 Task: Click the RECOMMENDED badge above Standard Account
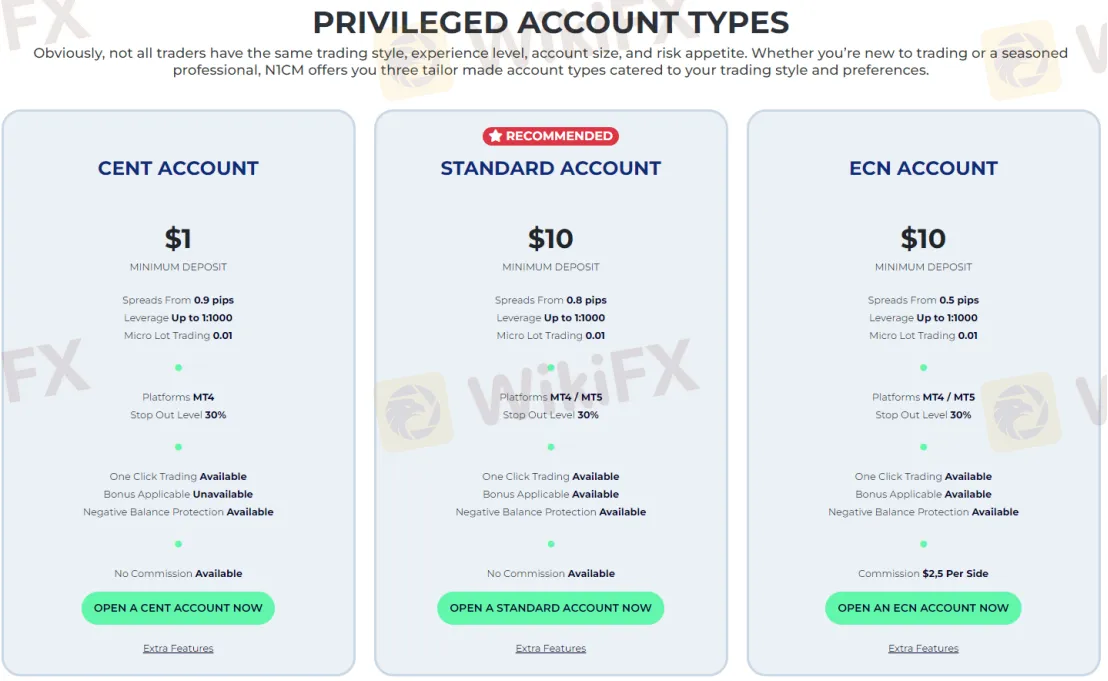[550, 135]
